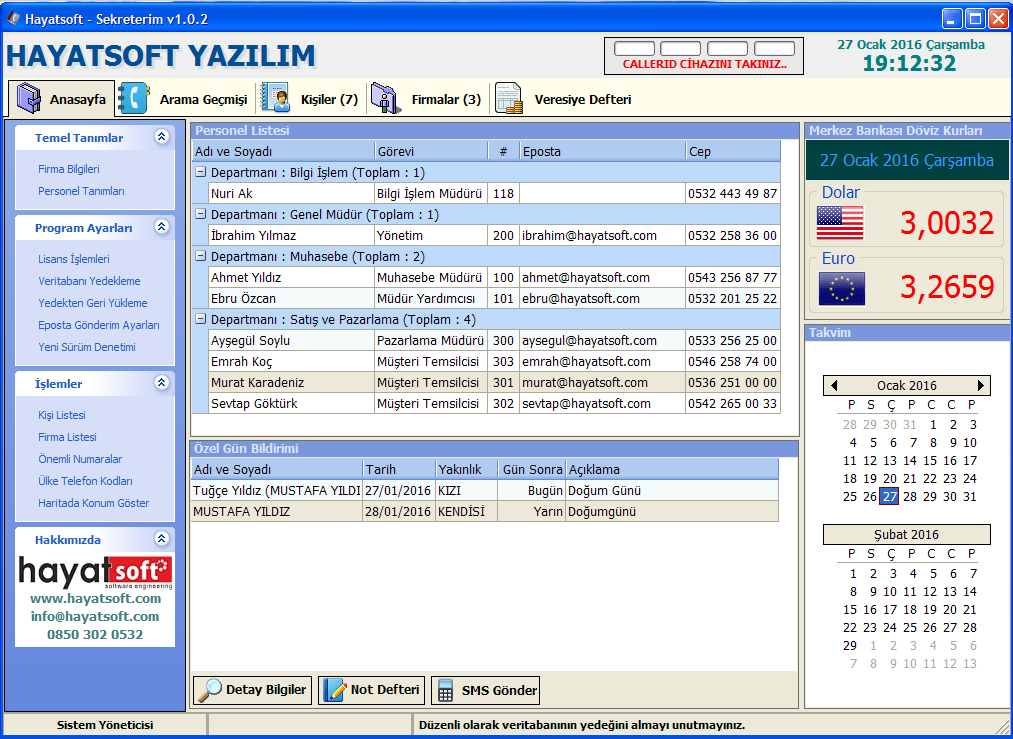
Task: Click the phone keypad icon on SMS Gönder
Action: [444, 690]
